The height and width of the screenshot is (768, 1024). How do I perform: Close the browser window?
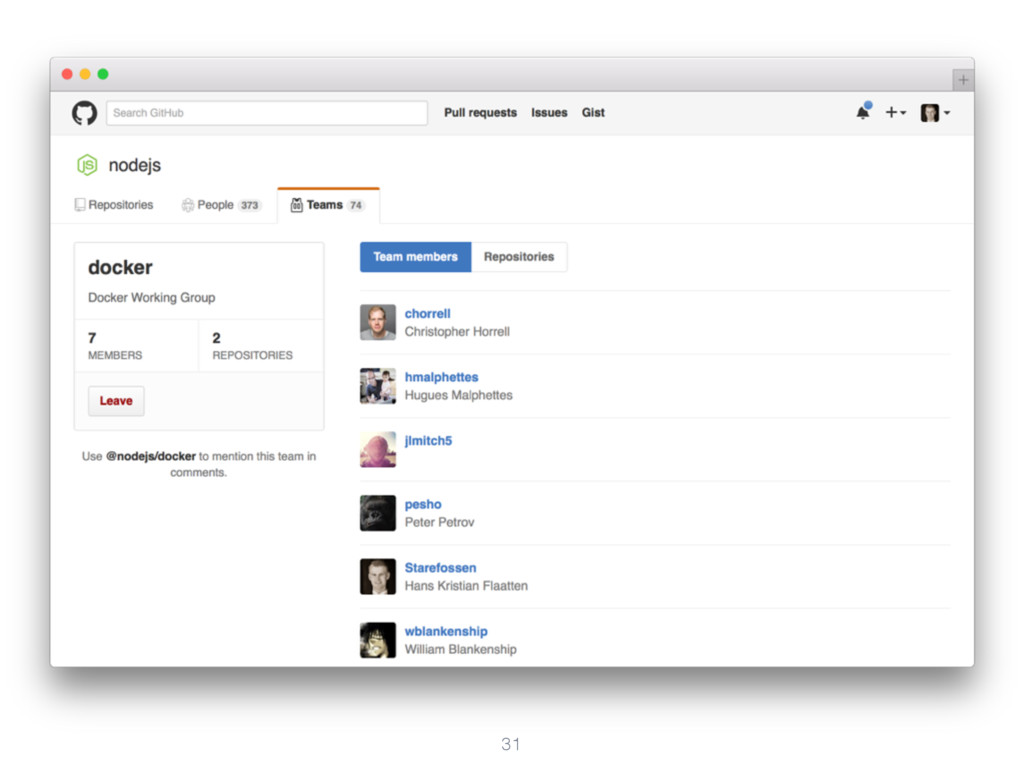click(x=67, y=74)
